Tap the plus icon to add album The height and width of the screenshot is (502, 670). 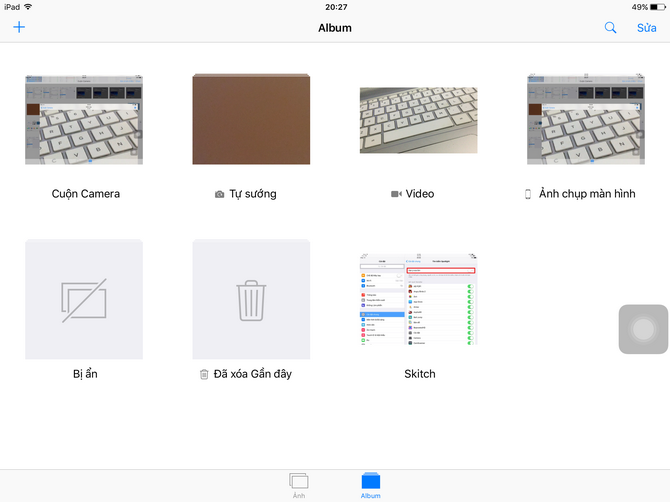19,27
